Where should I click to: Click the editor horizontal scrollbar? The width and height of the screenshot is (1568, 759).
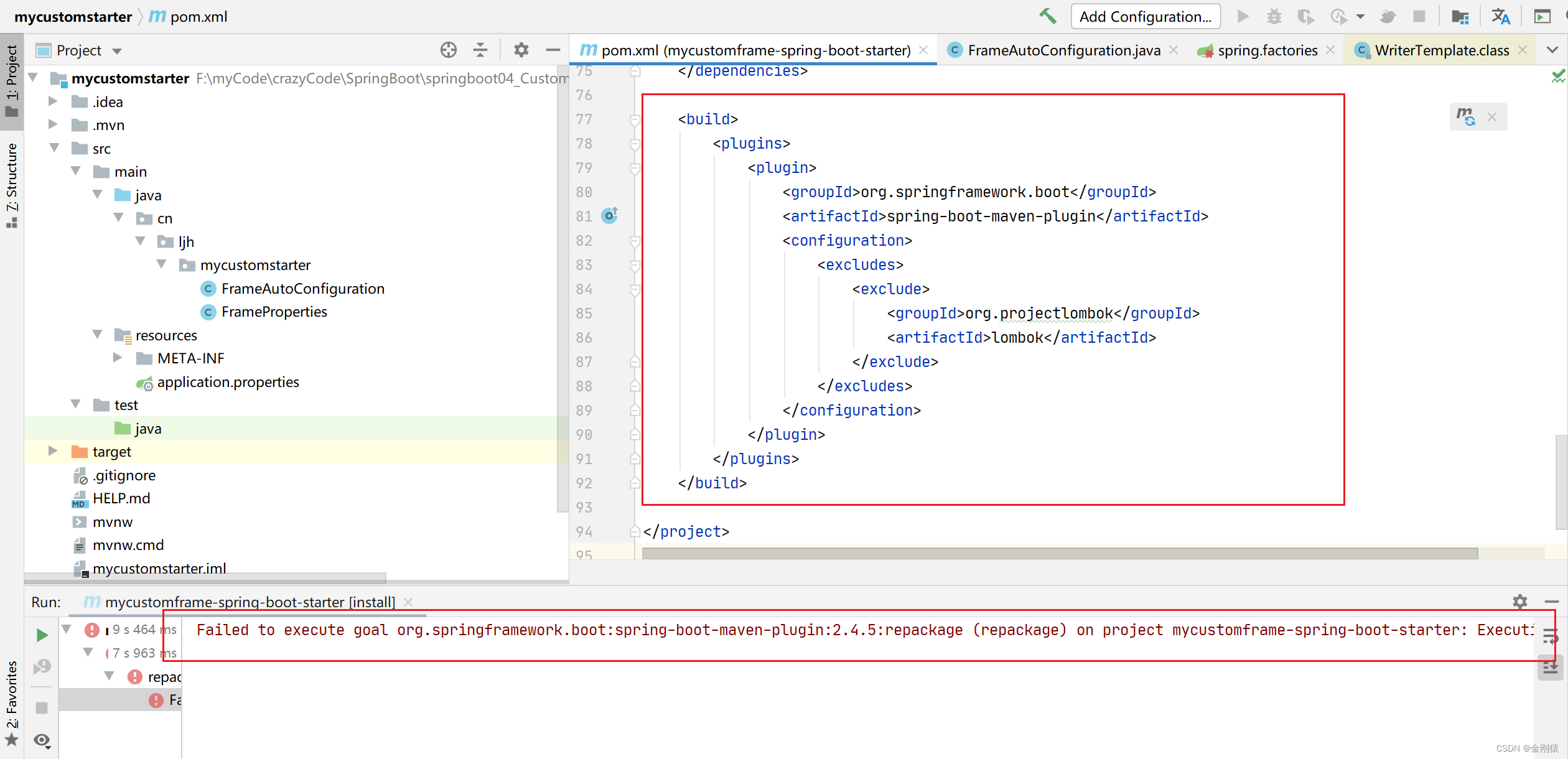tap(1060, 554)
